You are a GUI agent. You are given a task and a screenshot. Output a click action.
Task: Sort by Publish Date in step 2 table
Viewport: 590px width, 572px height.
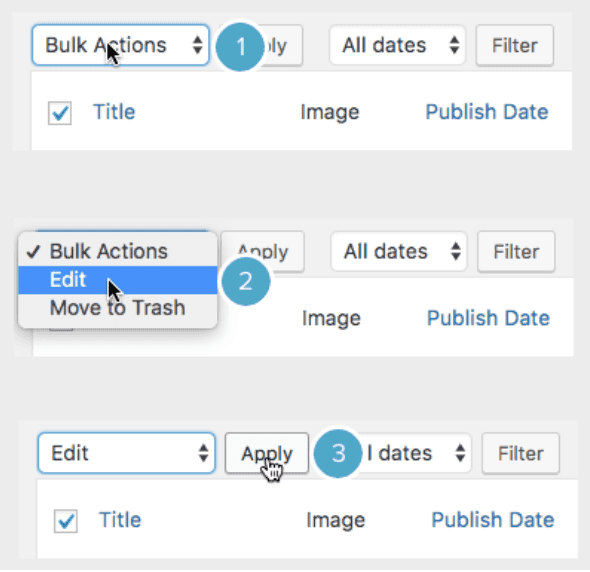pos(488,318)
